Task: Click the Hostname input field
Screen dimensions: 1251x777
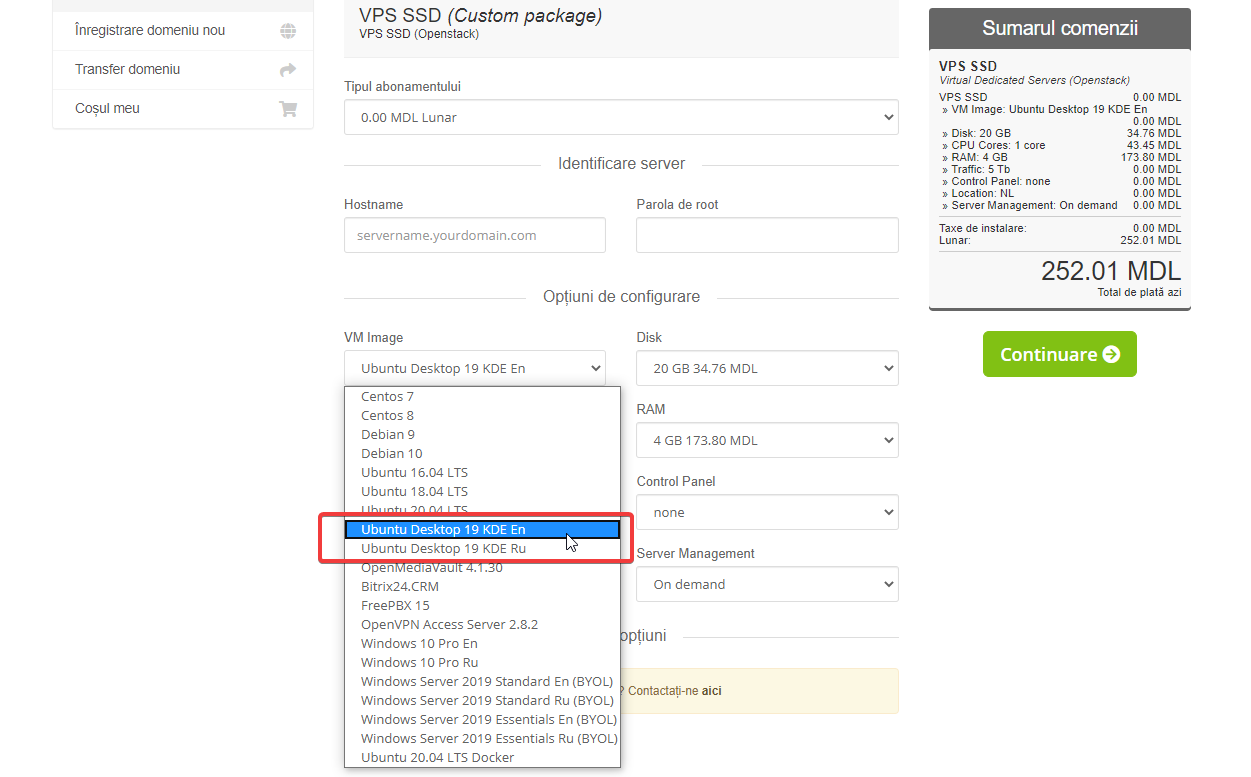Action: 474,236
